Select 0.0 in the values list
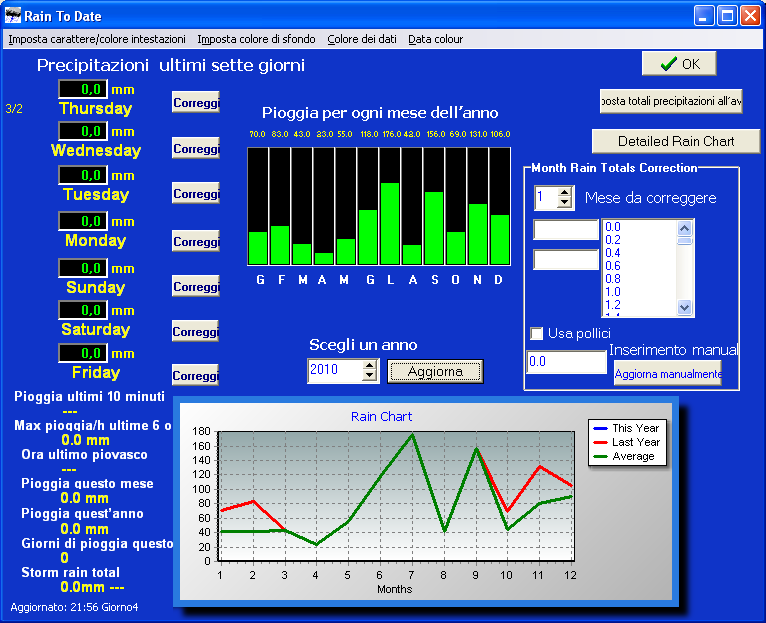Image resolution: width=766 pixels, height=623 pixels. [x=613, y=227]
